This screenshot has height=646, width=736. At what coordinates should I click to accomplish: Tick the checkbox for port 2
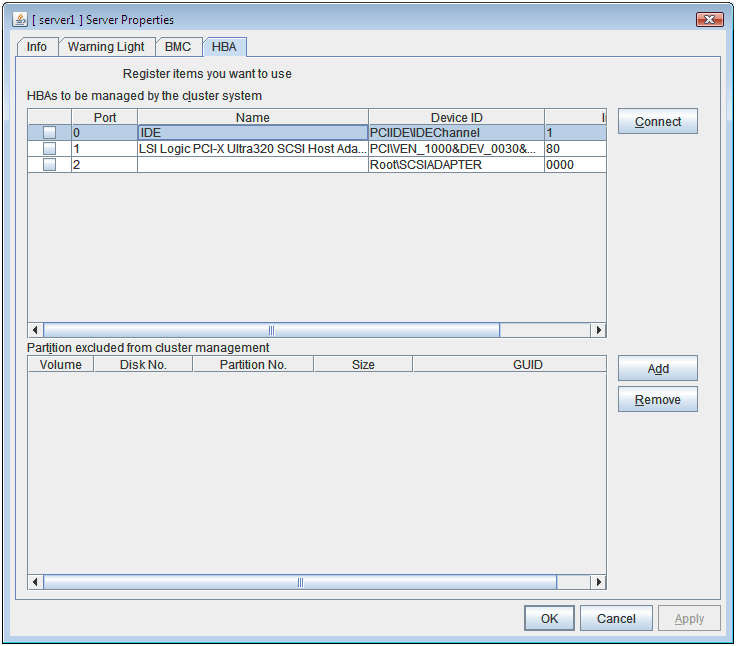49,165
